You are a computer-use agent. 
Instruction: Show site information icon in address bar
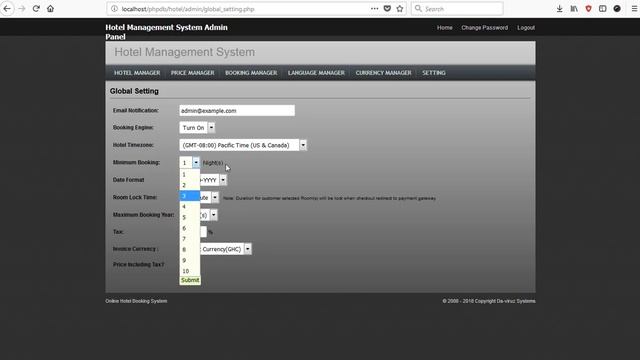click(x=114, y=9)
